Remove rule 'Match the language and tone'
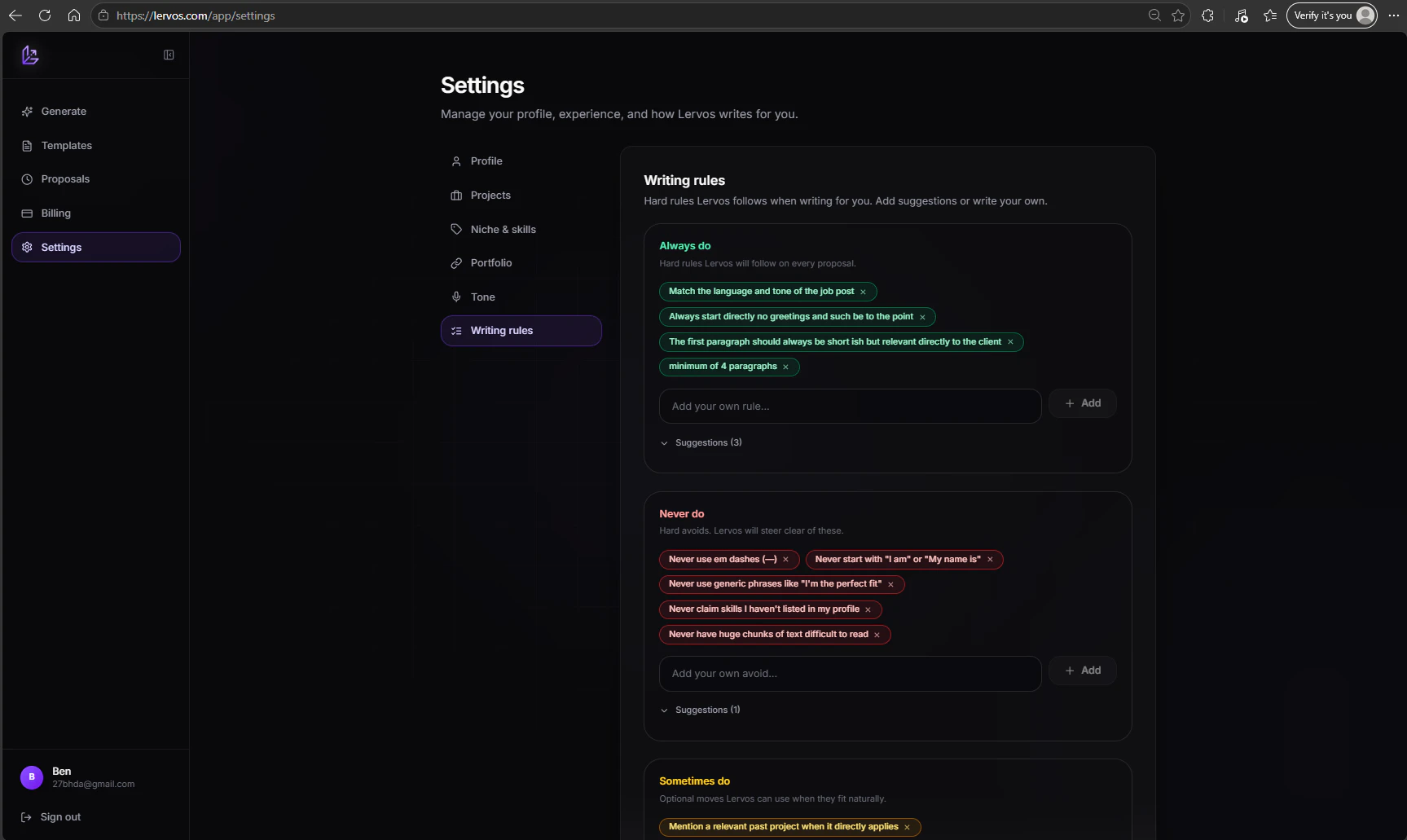Image resolution: width=1407 pixels, height=840 pixels. point(863,292)
